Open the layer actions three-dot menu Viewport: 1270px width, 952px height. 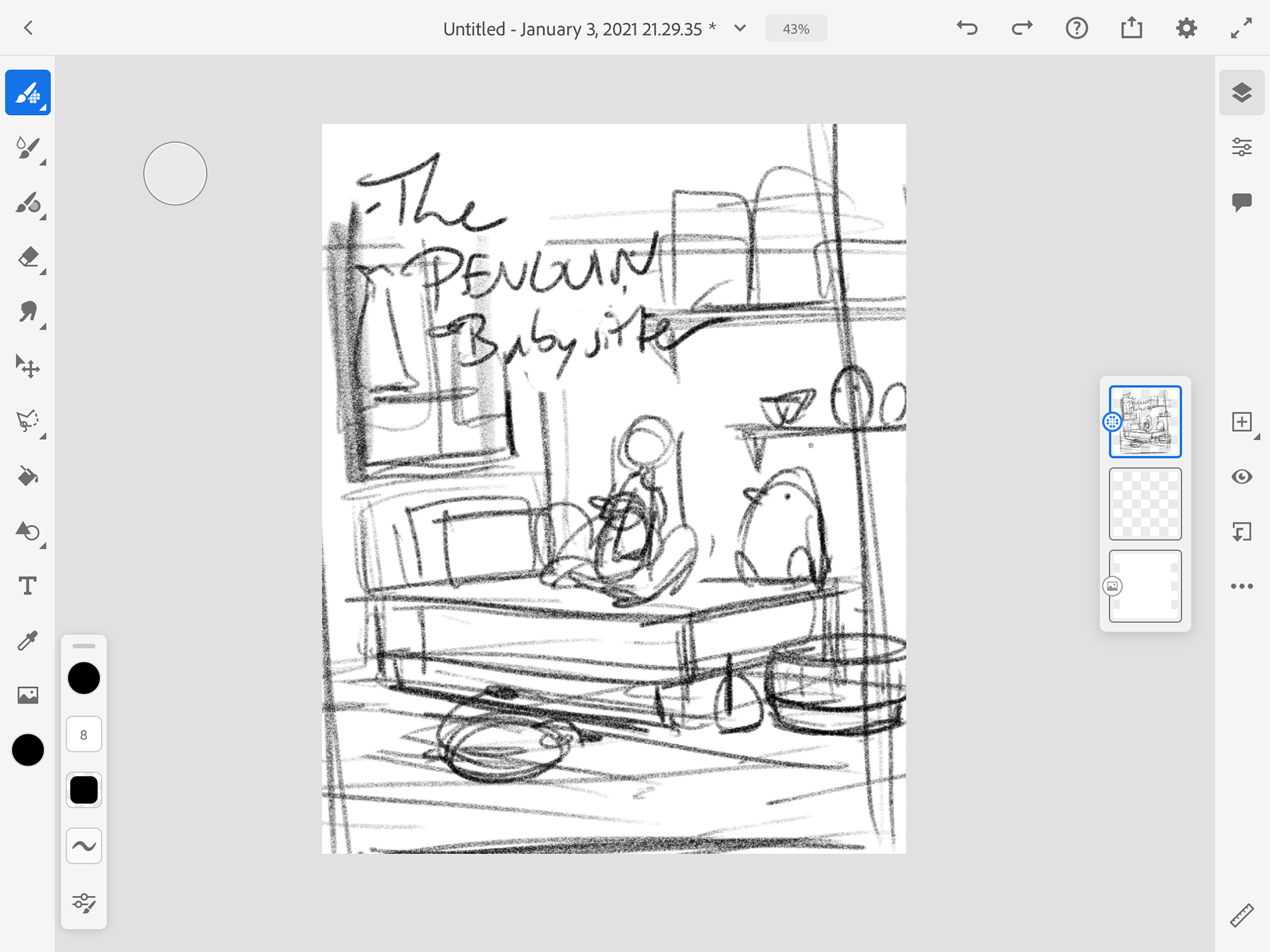click(1242, 586)
